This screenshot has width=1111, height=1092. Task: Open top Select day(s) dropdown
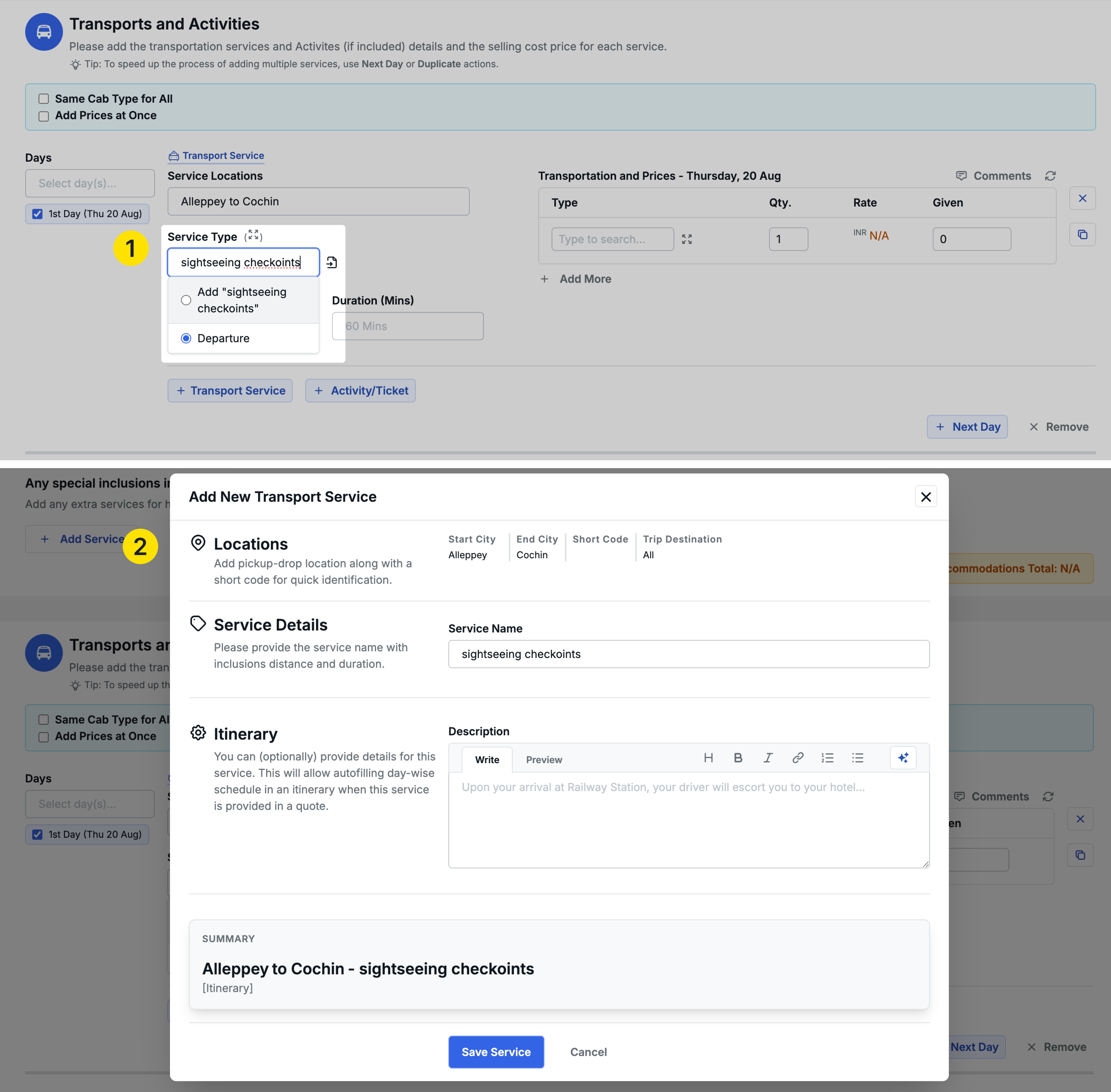coord(90,184)
